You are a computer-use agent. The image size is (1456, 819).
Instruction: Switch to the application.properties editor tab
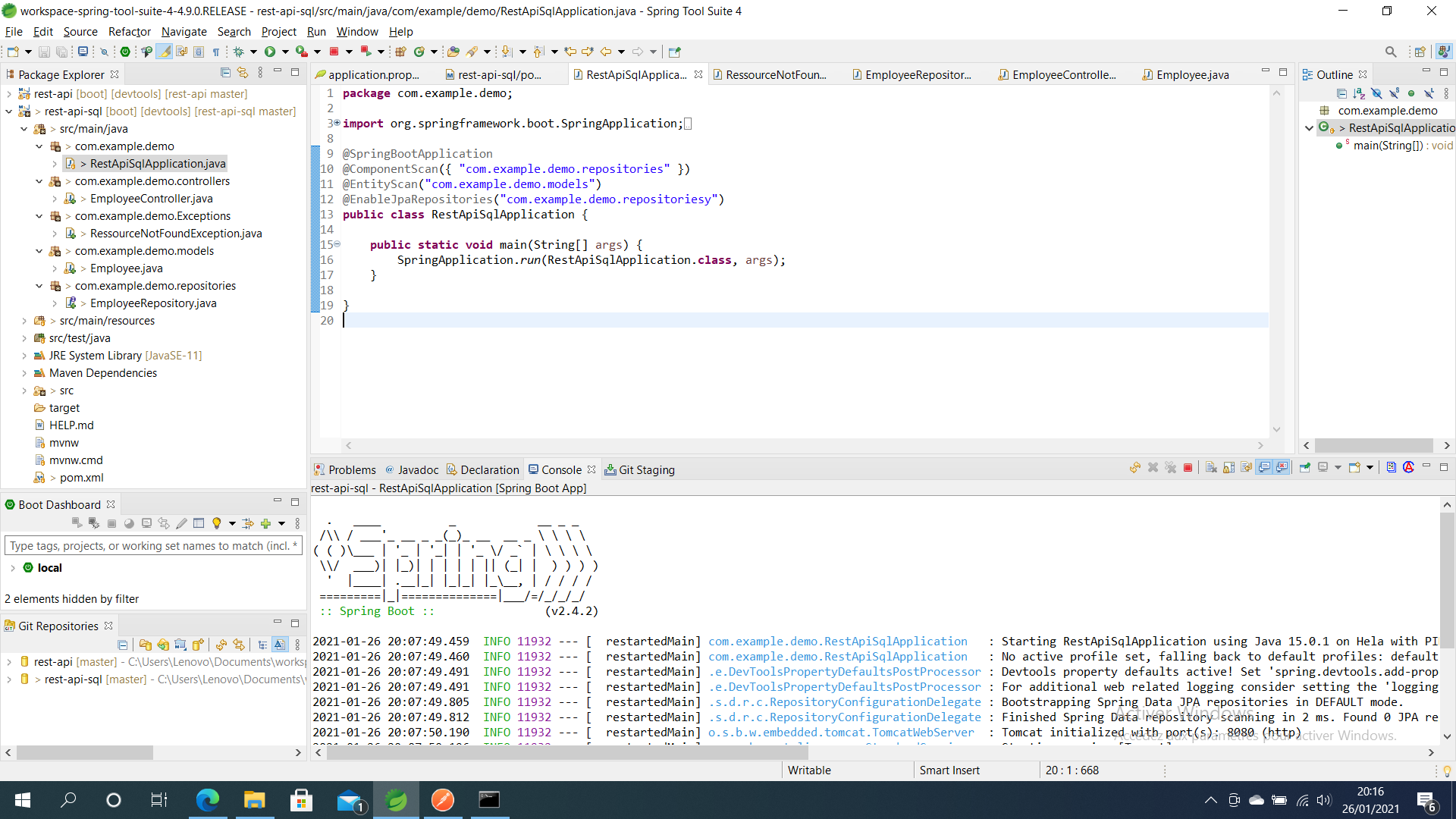(x=367, y=74)
